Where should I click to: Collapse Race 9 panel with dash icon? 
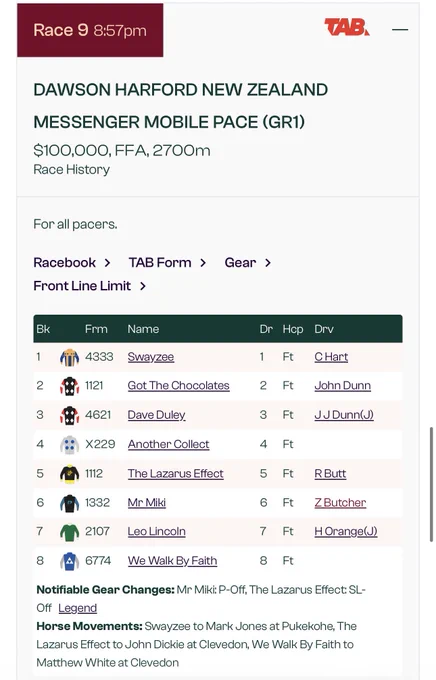coord(400,29)
